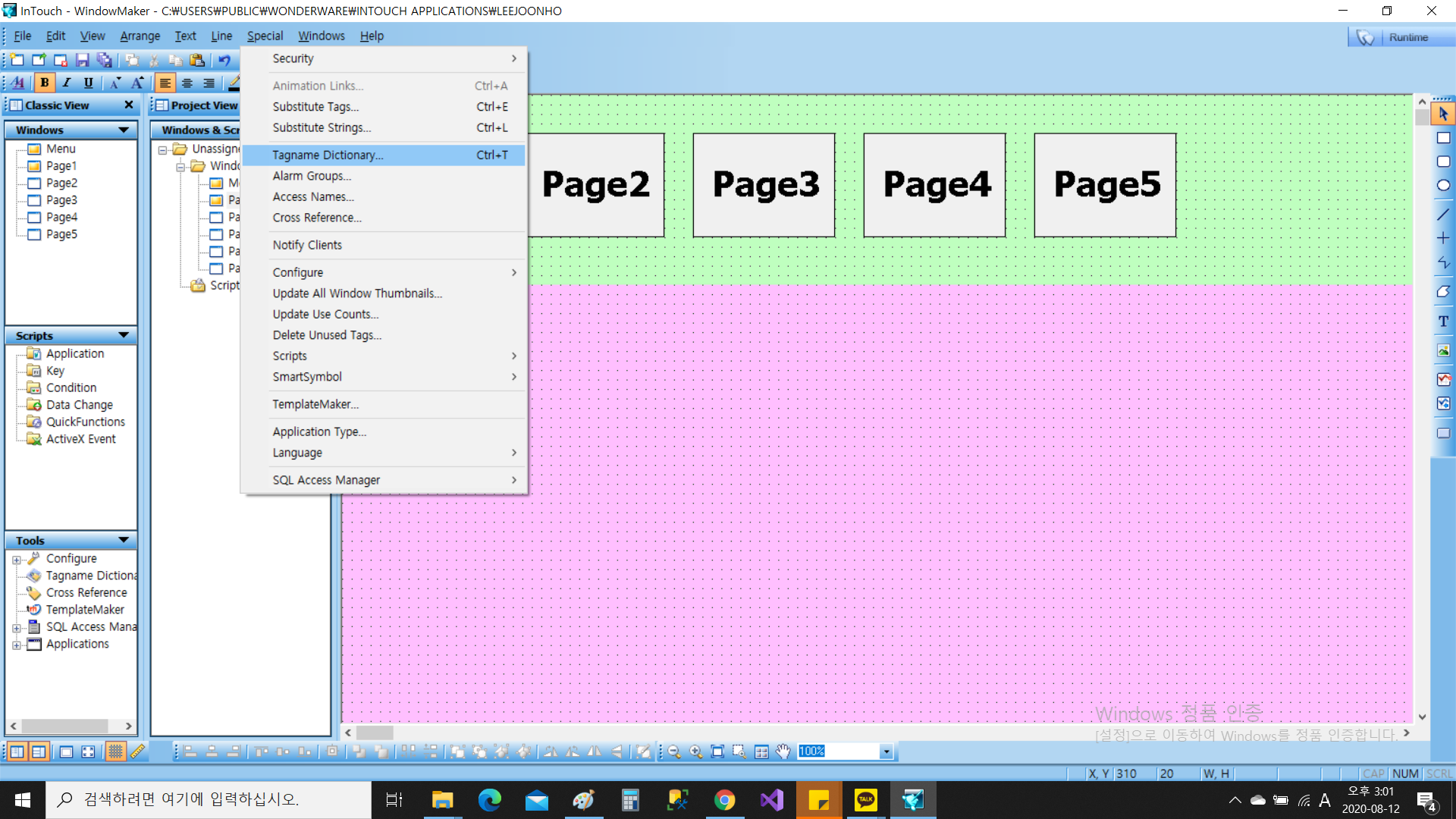The image size is (1456, 819).
Task: Click the Close Window toolbar icon
Action: tap(61, 60)
